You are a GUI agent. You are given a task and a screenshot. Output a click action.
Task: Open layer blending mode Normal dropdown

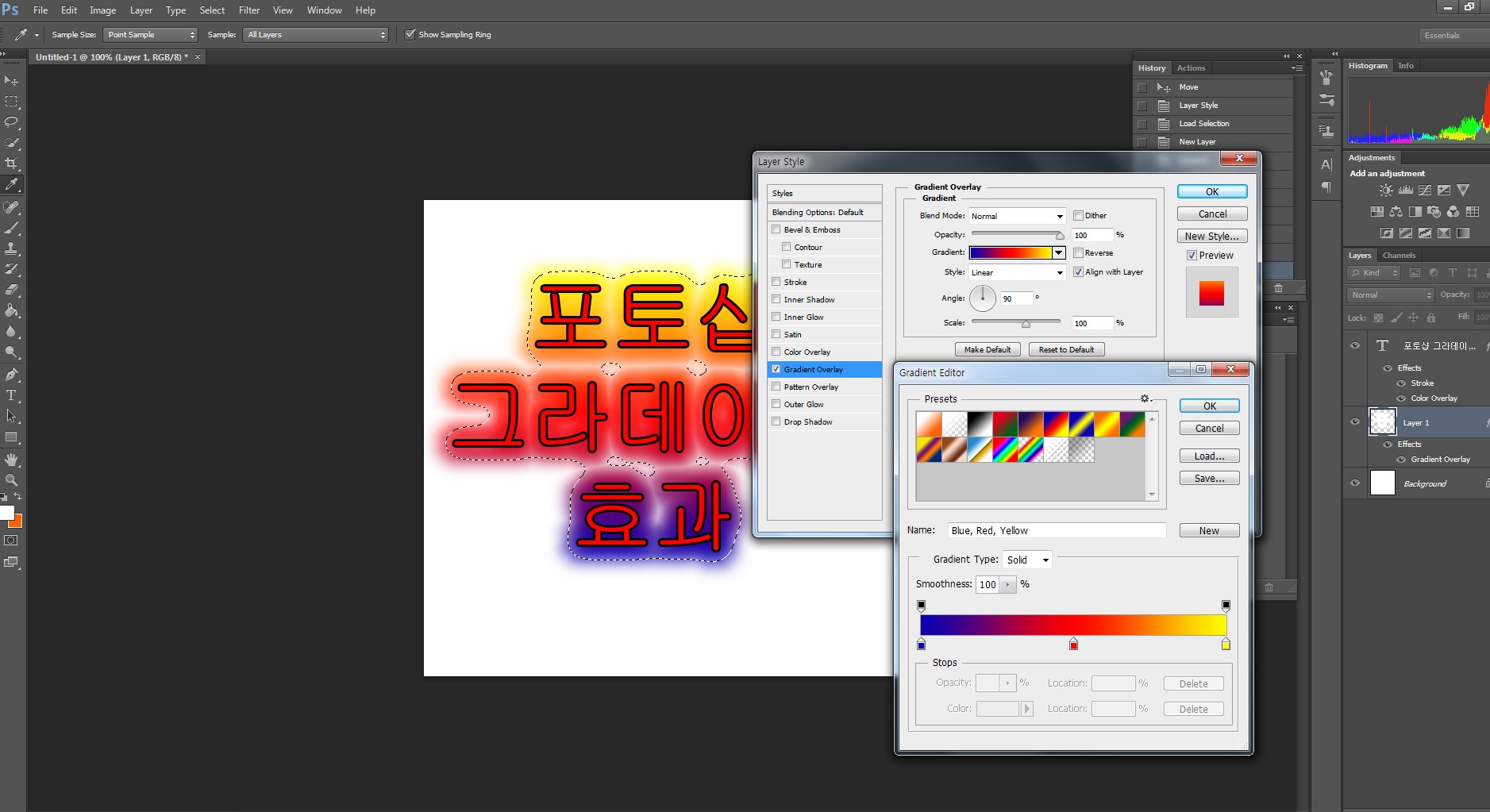1391,294
